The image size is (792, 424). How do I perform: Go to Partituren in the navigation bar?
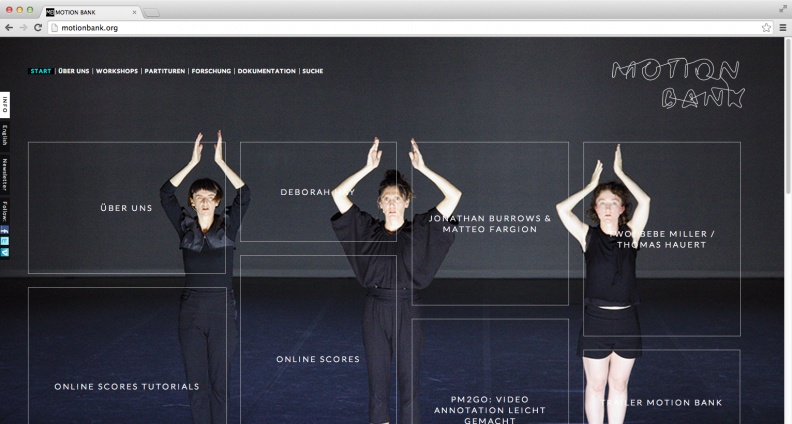(164, 71)
